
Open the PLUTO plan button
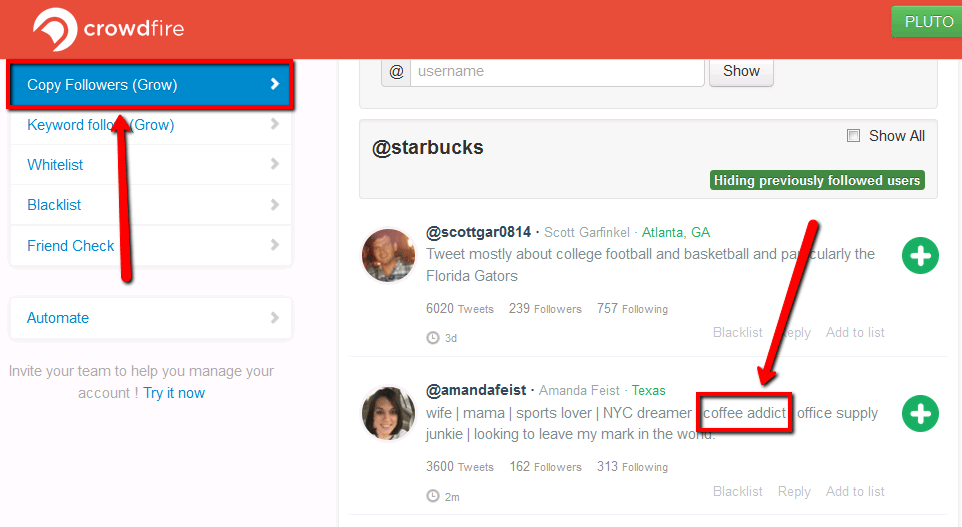pos(927,21)
